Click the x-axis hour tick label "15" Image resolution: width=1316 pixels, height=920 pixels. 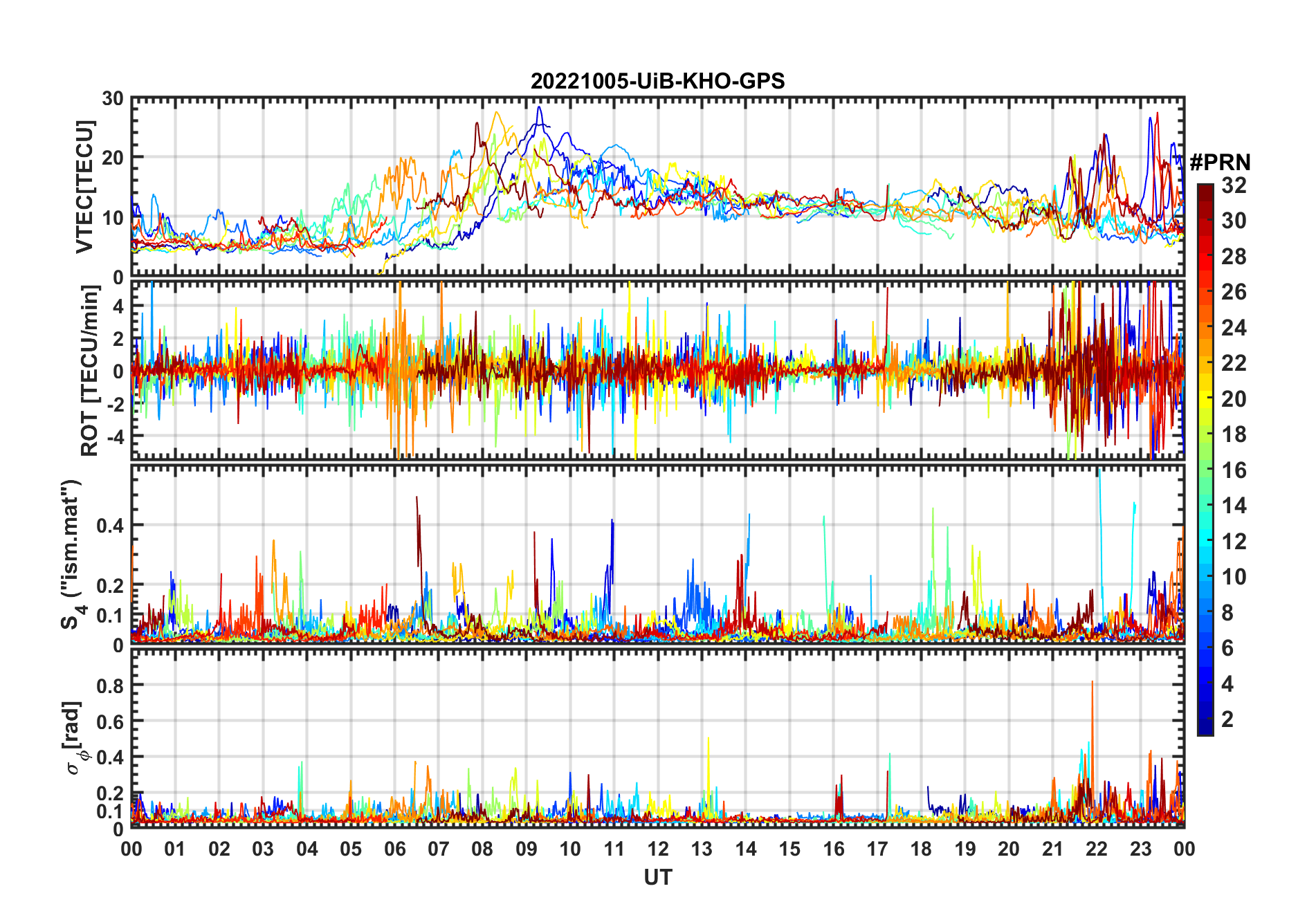(x=789, y=849)
